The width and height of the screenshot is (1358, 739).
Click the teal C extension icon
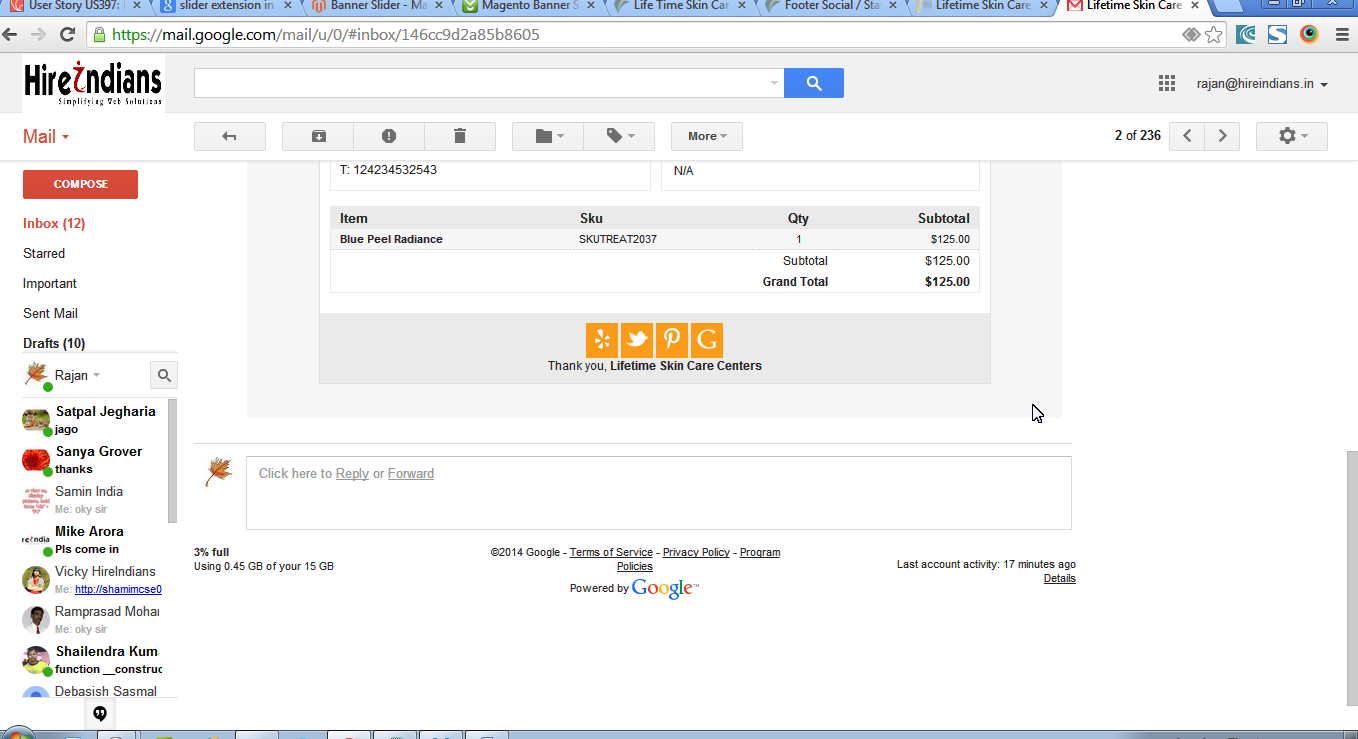(1246, 35)
